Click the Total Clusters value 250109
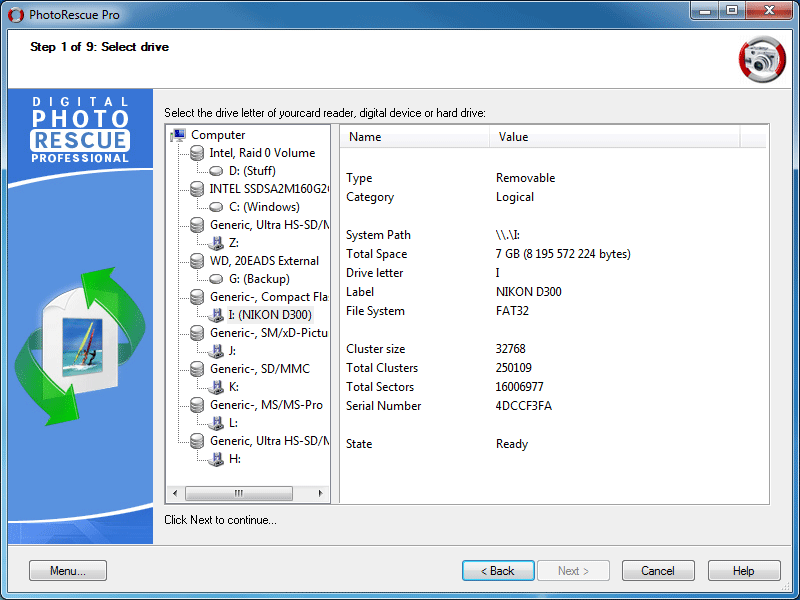The width and height of the screenshot is (800, 600). coord(513,368)
